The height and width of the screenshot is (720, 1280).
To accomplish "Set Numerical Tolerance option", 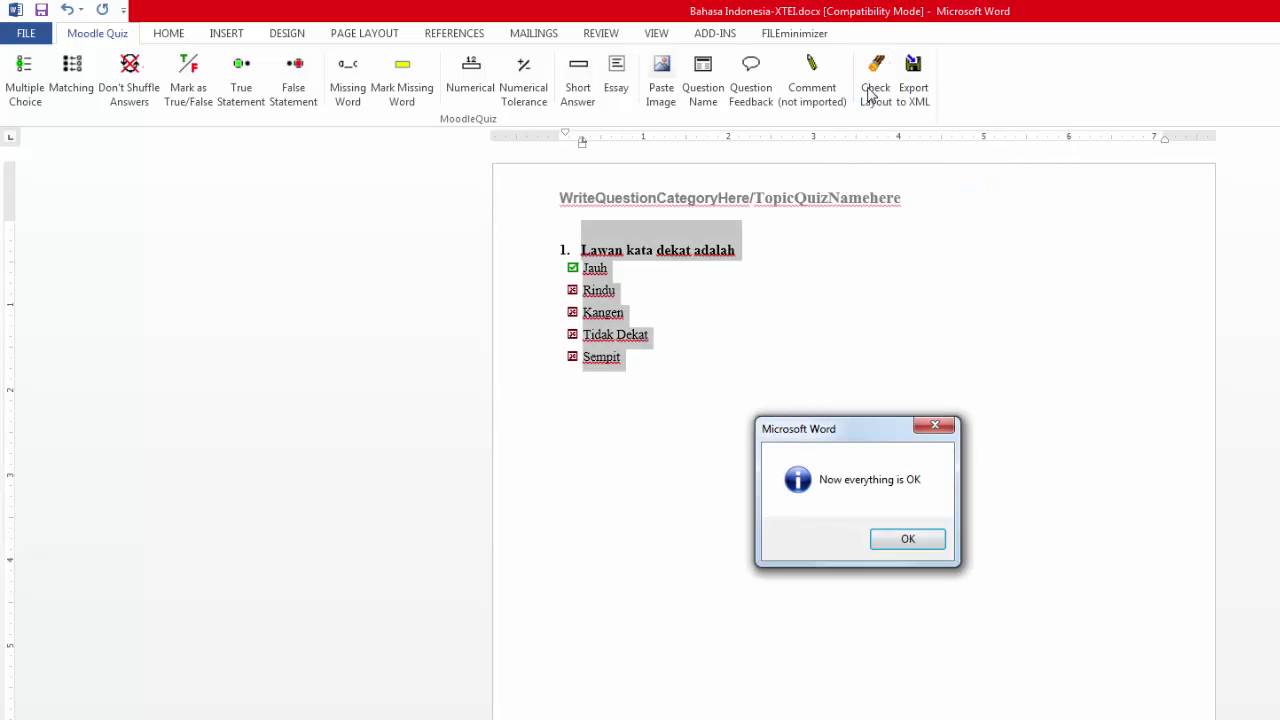I will [524, 80].
